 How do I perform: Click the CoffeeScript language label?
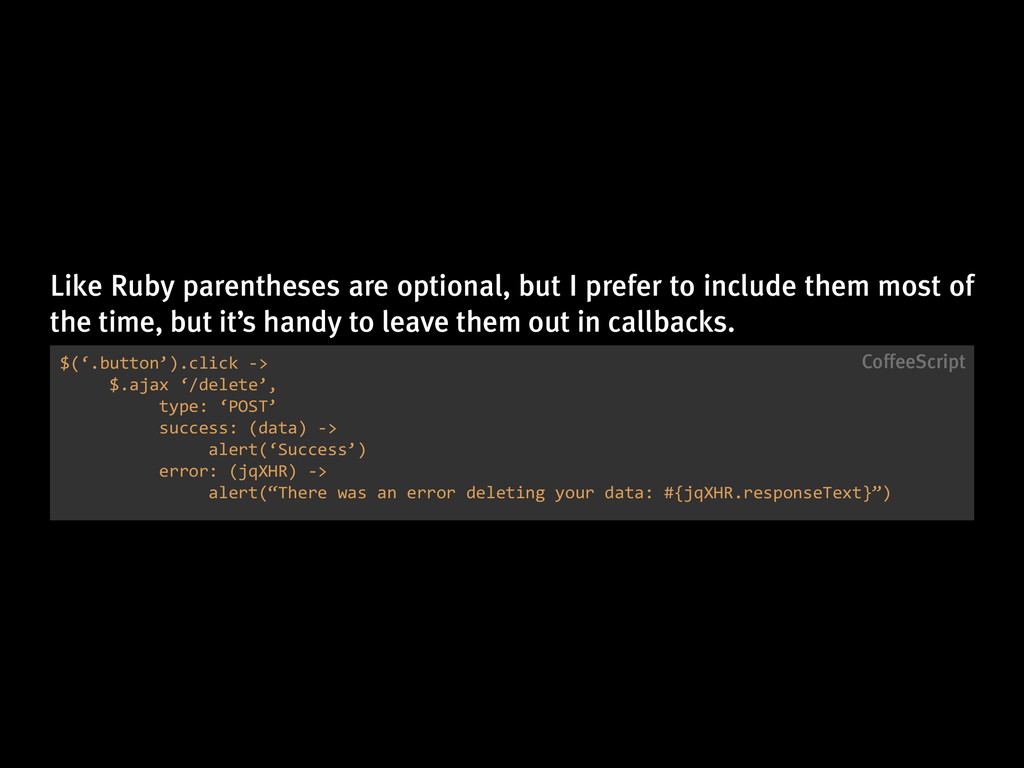tap(913, 362)
